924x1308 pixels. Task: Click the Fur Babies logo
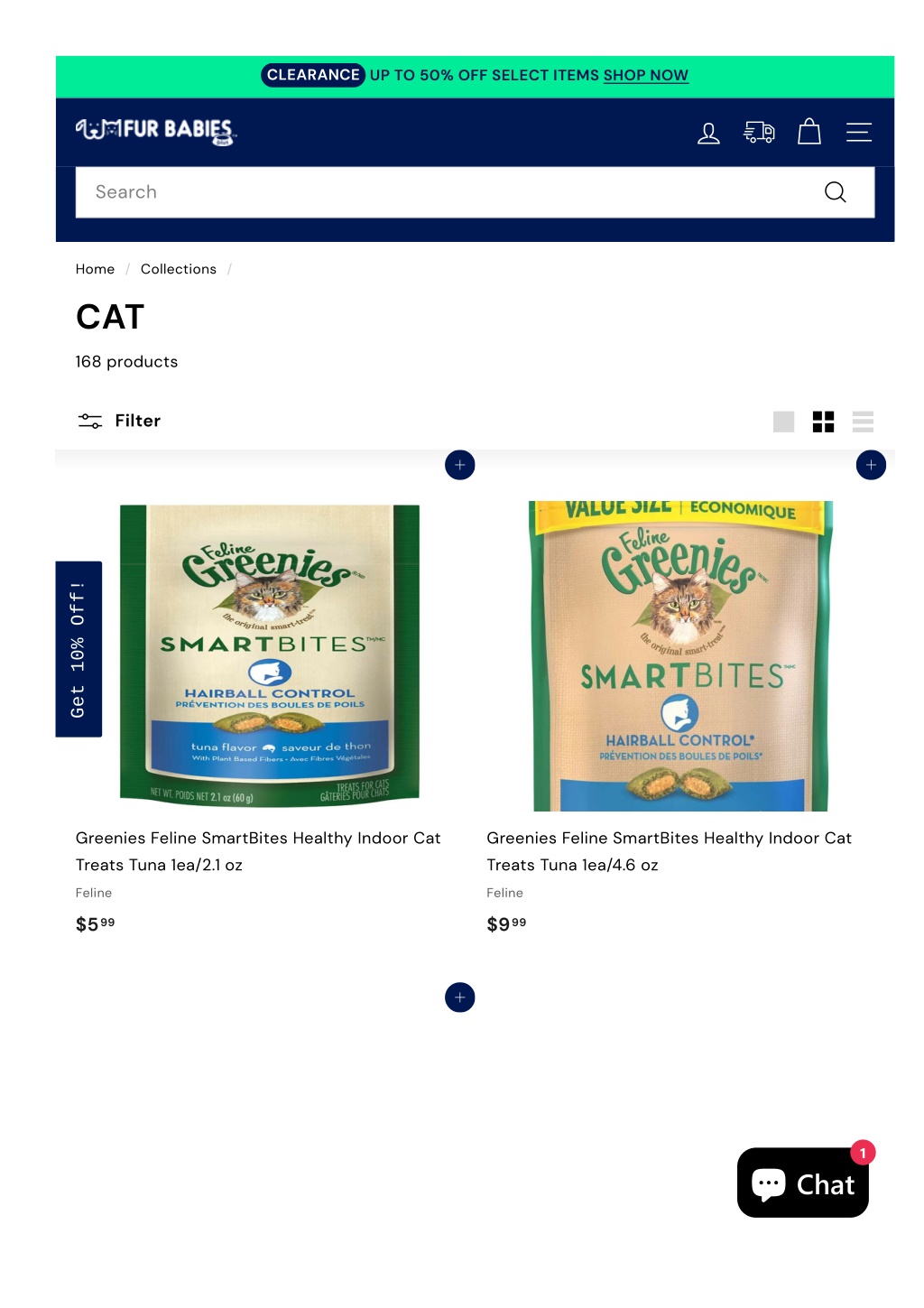156,132
